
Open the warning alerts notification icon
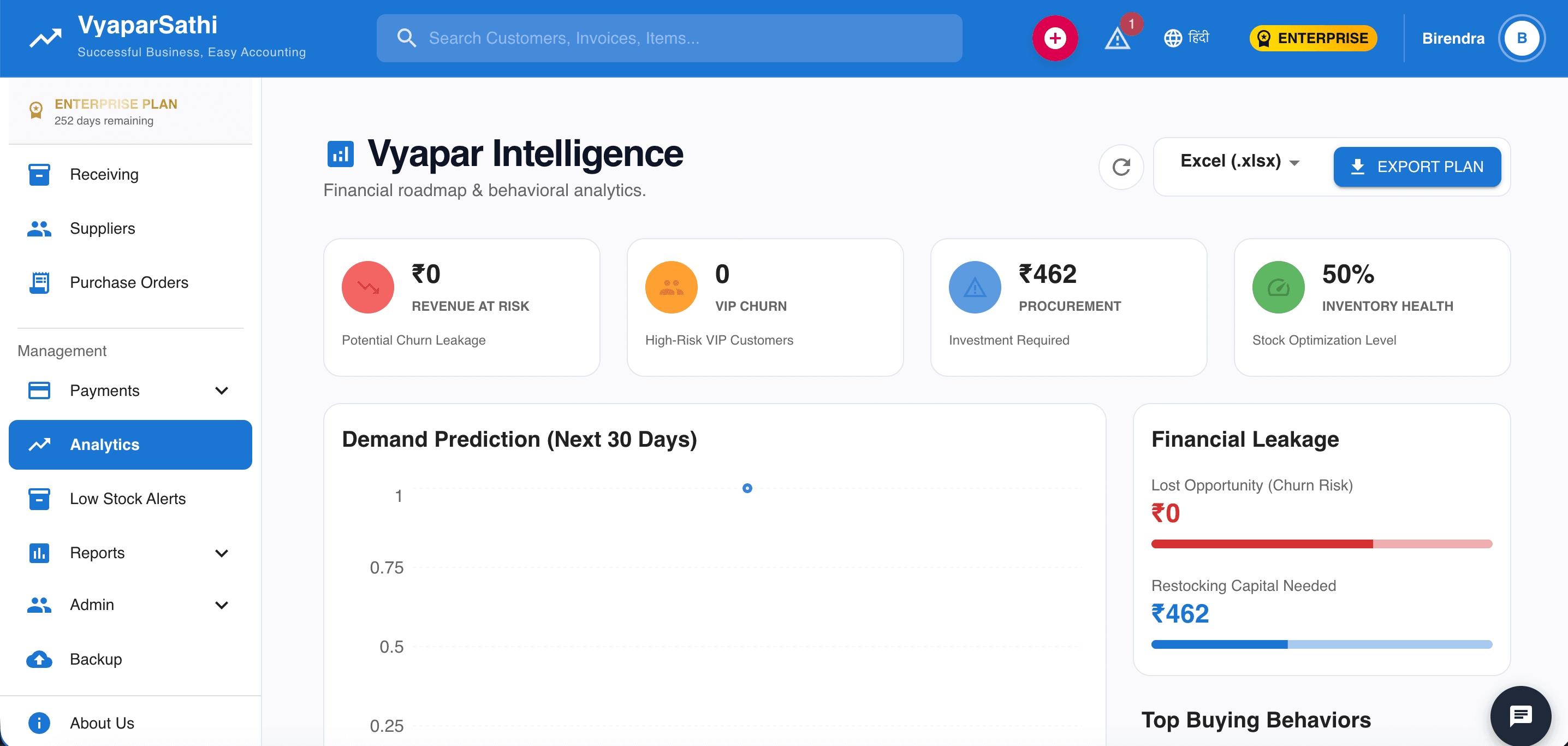click(1118, 39)
